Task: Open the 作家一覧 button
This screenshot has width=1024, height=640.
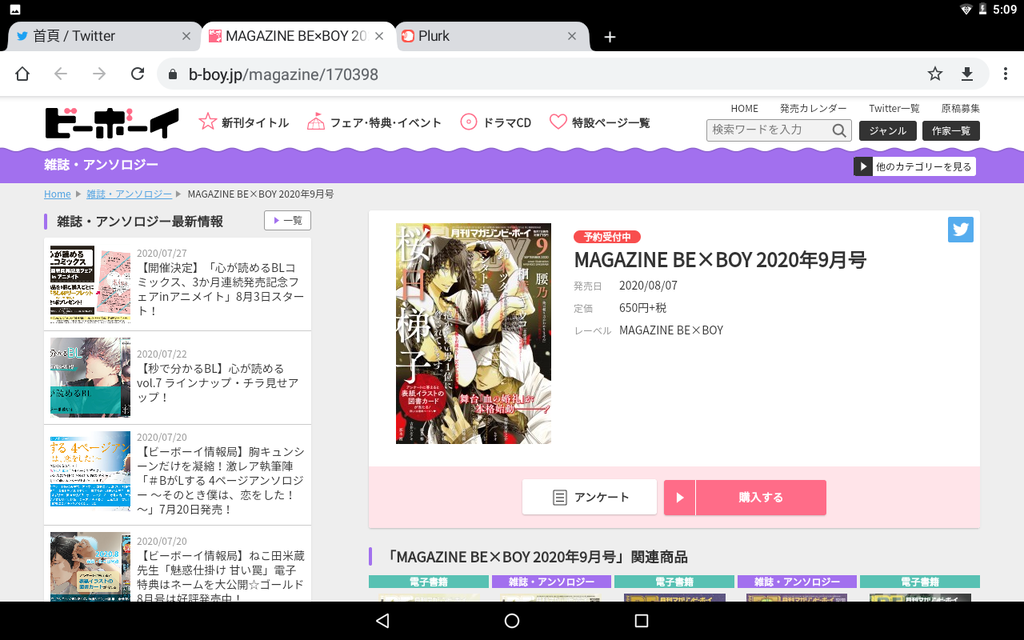Action: 951,131
